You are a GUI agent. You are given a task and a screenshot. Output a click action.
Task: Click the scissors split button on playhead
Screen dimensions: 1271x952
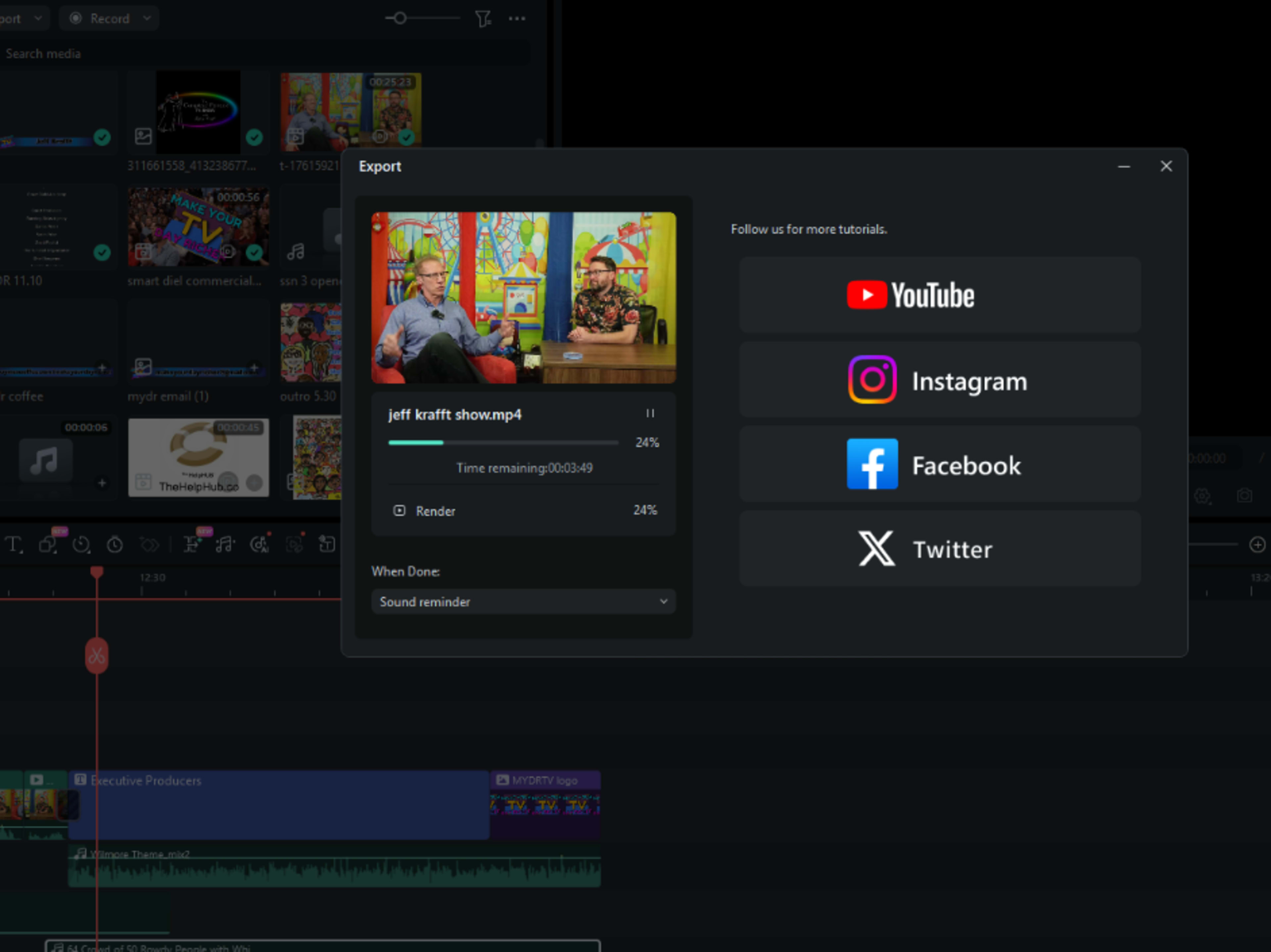point(97,655)
